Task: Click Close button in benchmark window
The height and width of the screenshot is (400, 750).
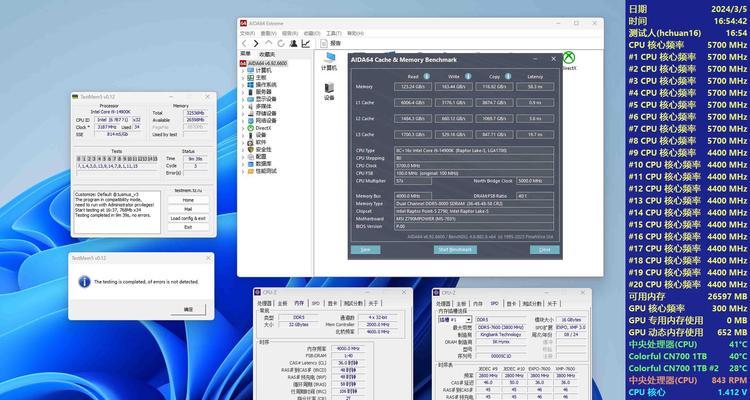Action: 545,250
